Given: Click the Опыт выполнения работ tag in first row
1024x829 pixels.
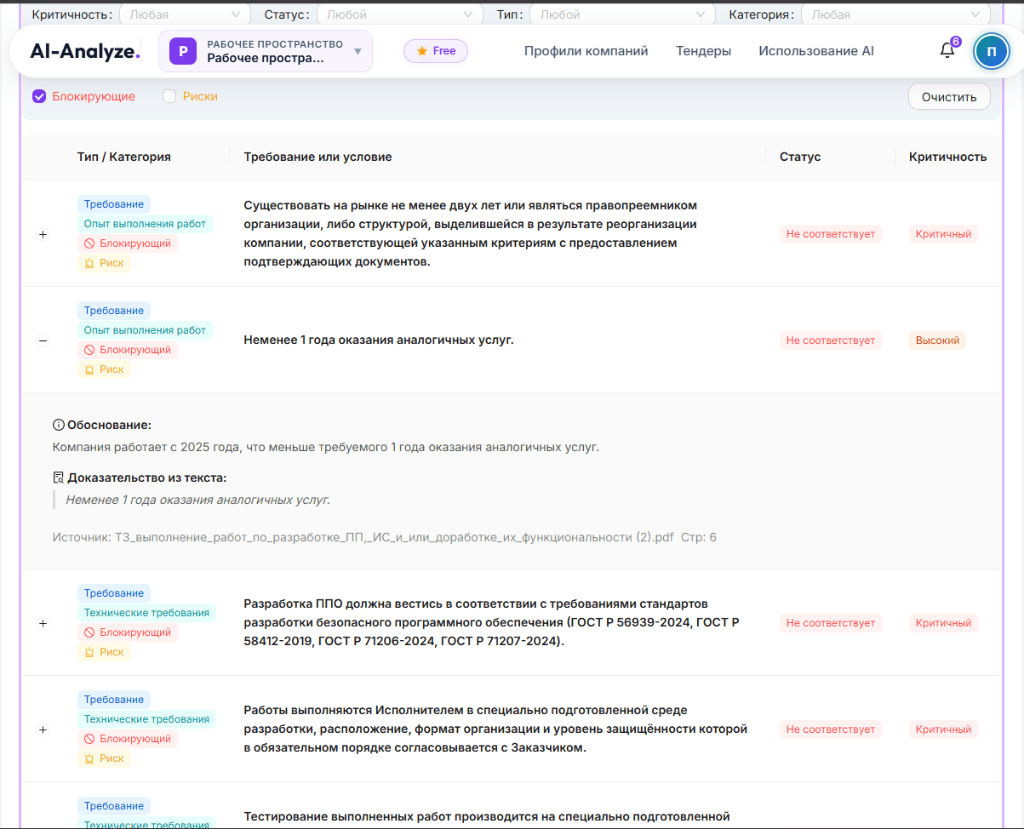Looking at the screenshot, I should click(x=145, y=223).
